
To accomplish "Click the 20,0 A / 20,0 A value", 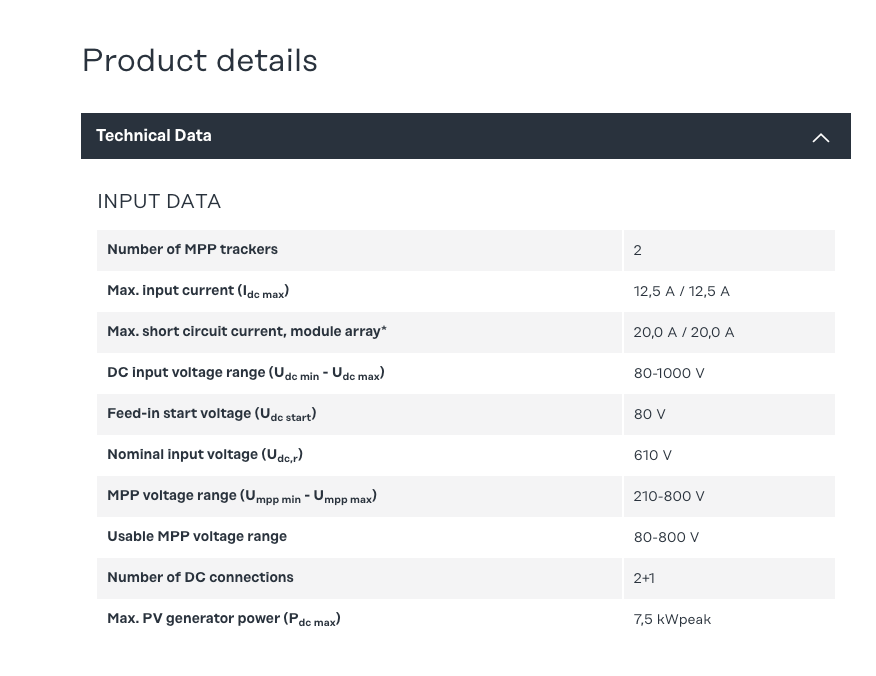I will click(683, 332).
